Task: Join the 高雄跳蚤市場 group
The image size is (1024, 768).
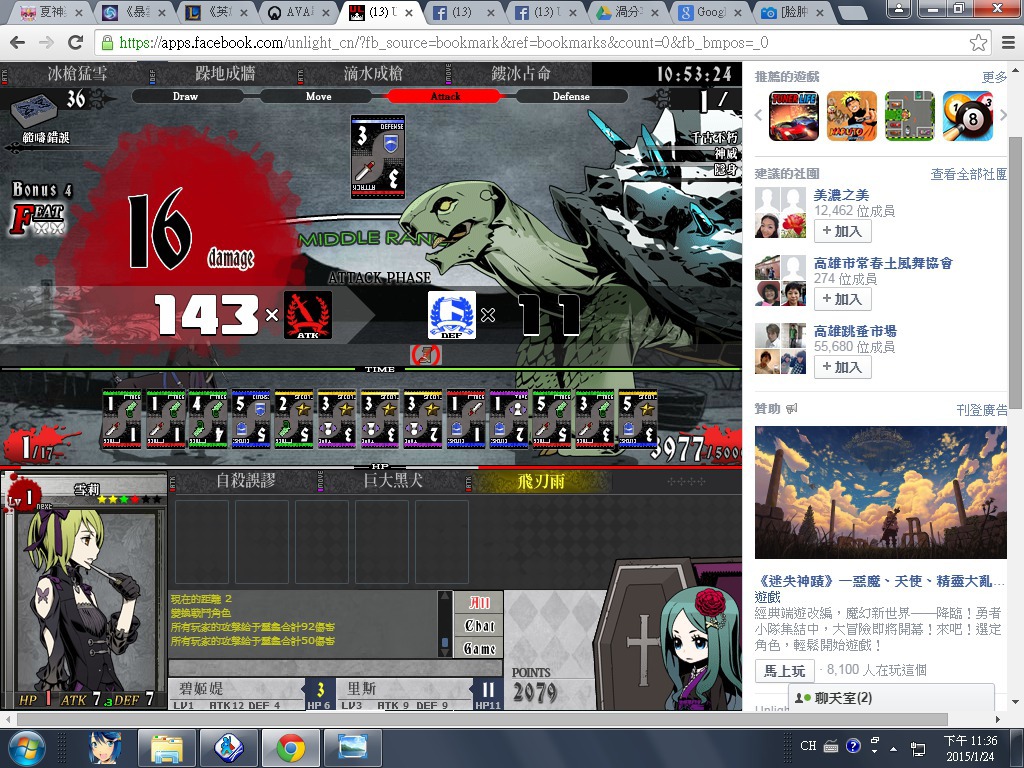Action: [x=842, y=367]
